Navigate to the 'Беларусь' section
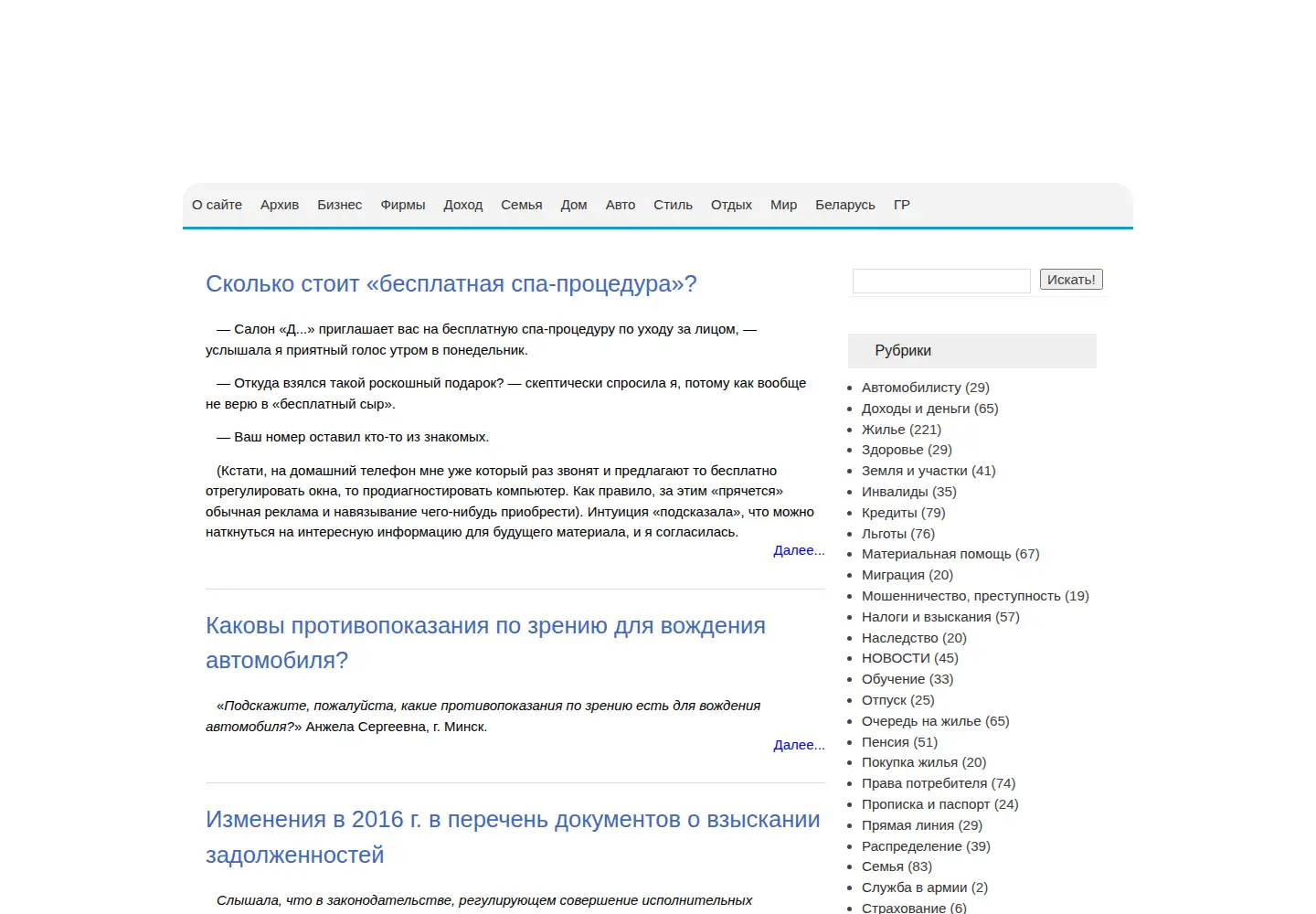The width and height of the screenshot is (1316, 914). [x=845, y=205]
